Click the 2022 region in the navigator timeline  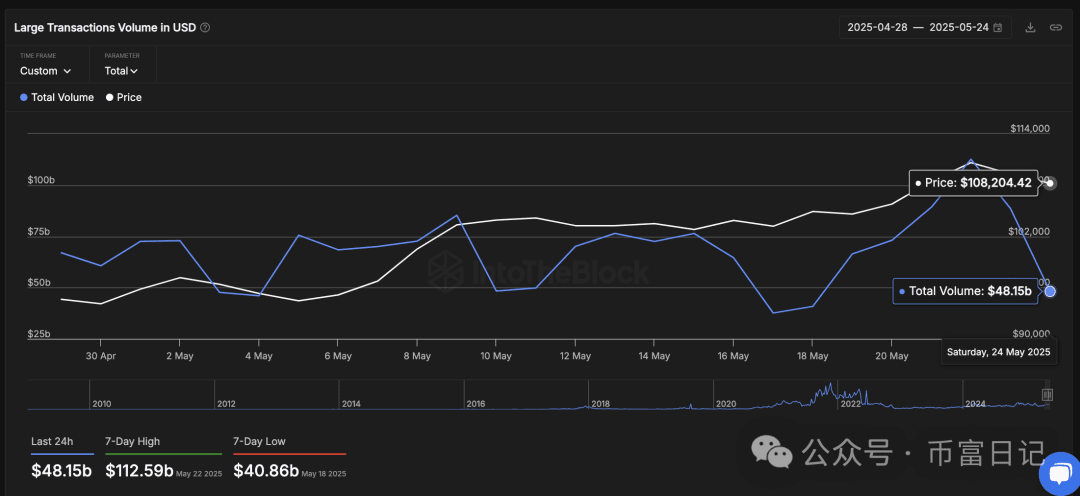[x=850, y=404]
